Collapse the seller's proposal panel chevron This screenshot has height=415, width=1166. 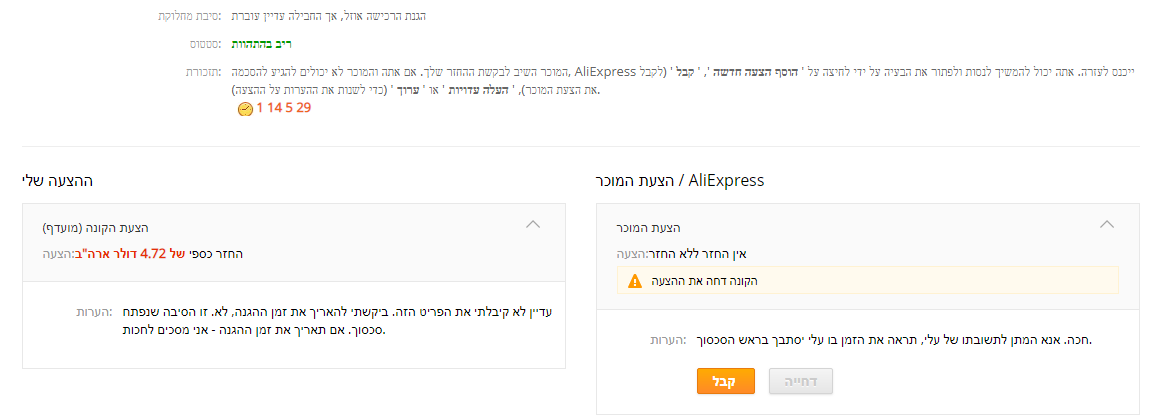[1106, 225]
